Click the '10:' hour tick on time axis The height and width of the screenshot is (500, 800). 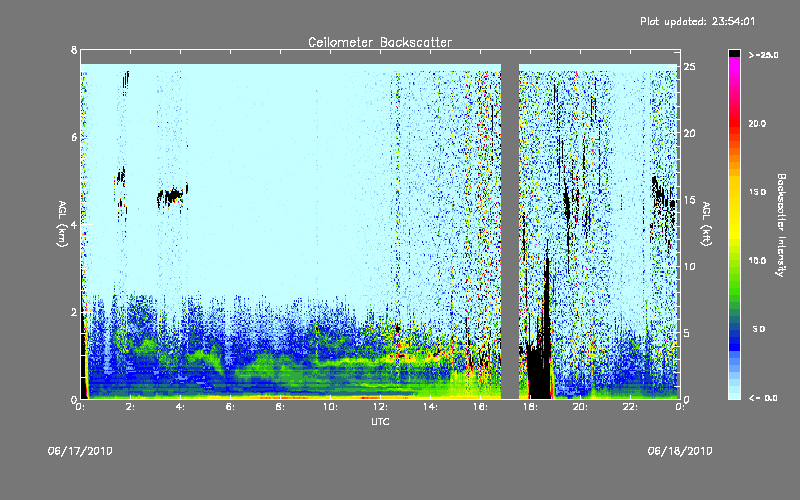(330, 407)
